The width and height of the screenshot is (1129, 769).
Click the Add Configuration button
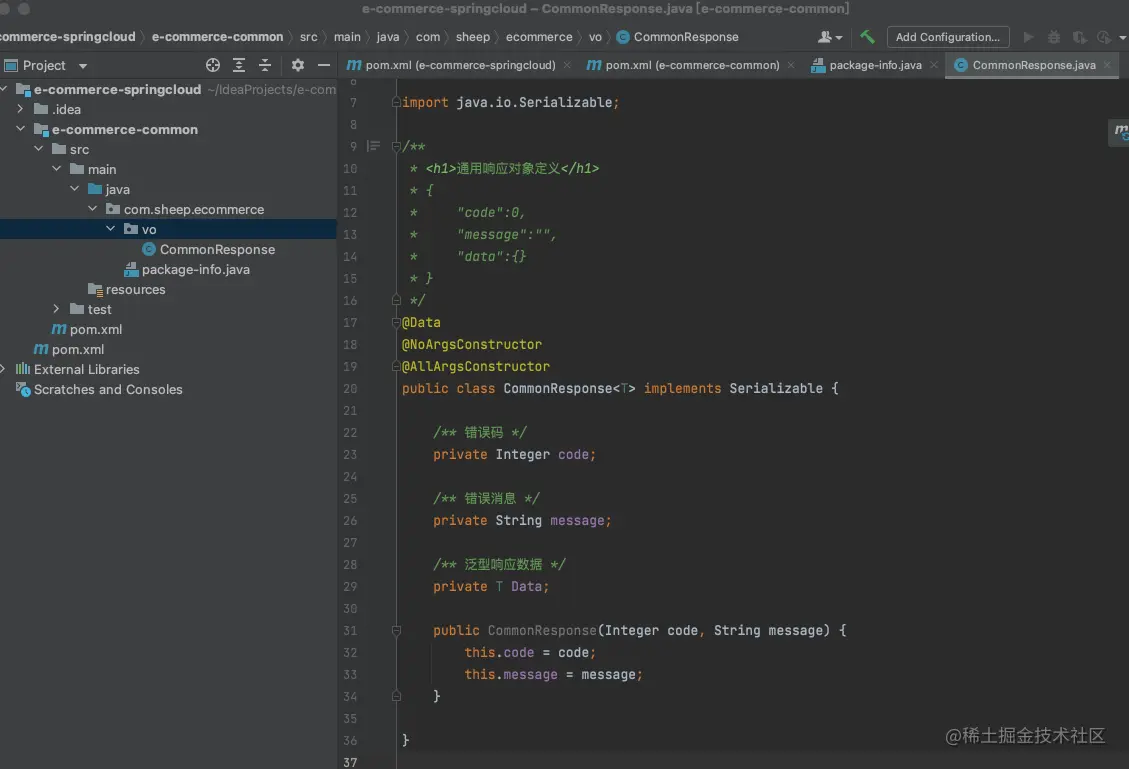point(947,37)
